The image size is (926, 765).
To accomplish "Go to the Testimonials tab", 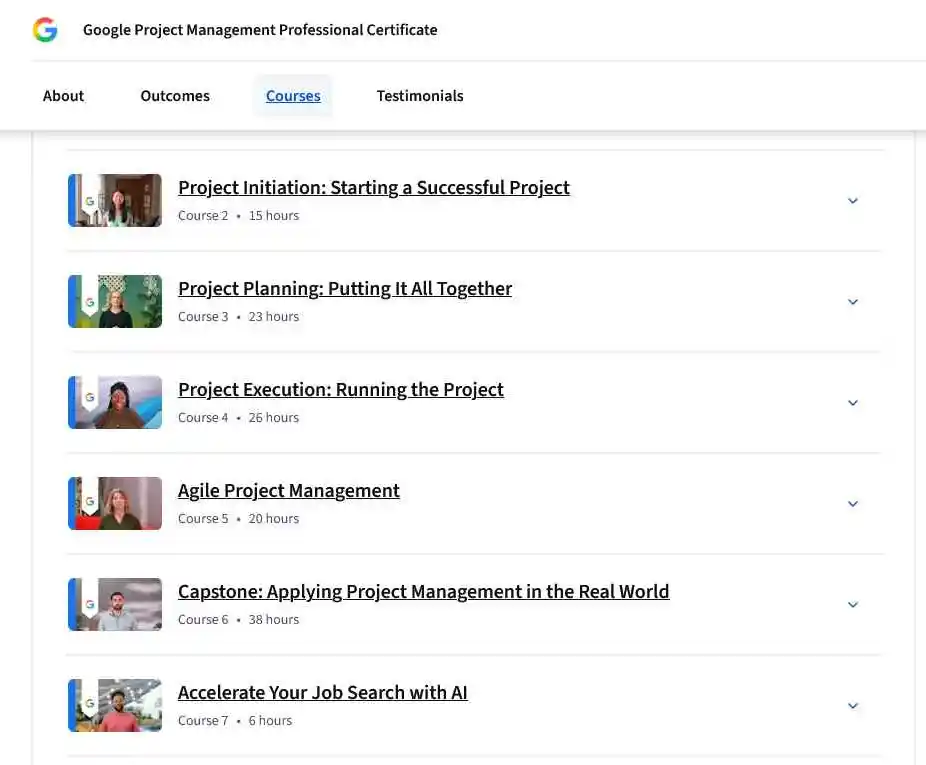I will (420, 96).
